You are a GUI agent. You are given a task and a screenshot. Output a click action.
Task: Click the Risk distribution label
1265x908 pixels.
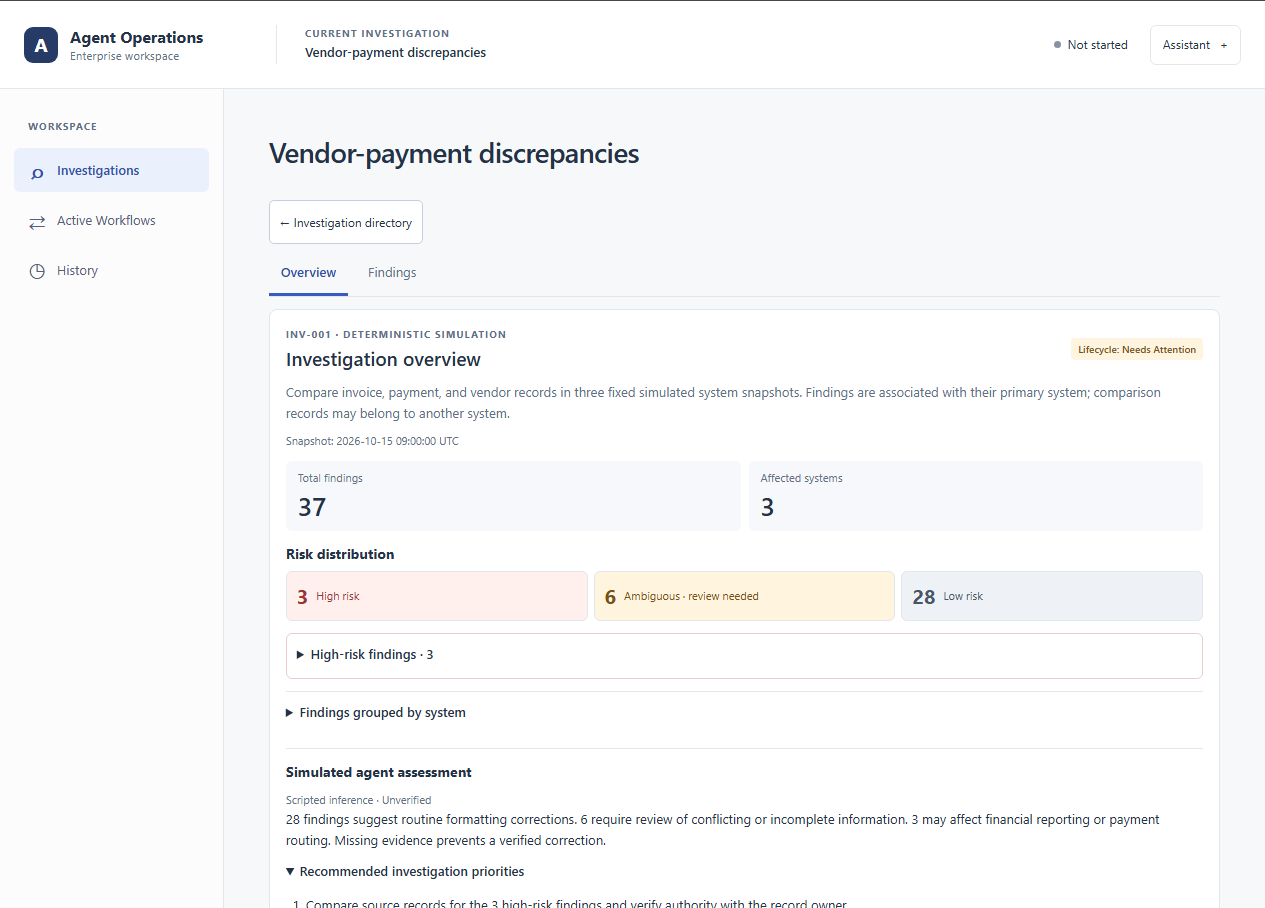(340, 554)
